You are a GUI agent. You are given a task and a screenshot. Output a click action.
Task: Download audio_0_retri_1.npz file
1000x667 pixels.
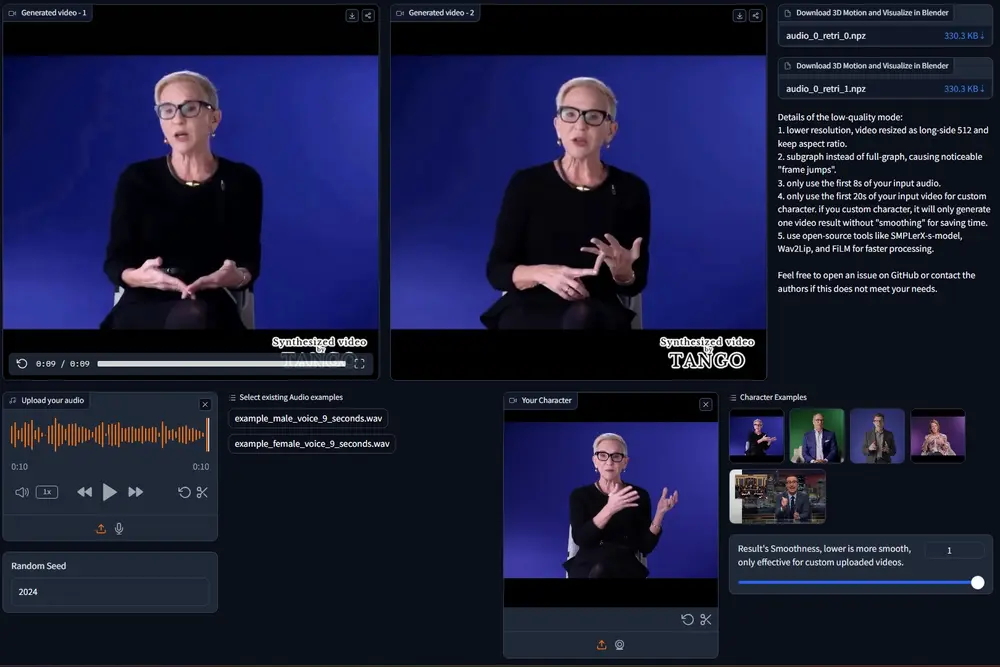pos(964,89)
